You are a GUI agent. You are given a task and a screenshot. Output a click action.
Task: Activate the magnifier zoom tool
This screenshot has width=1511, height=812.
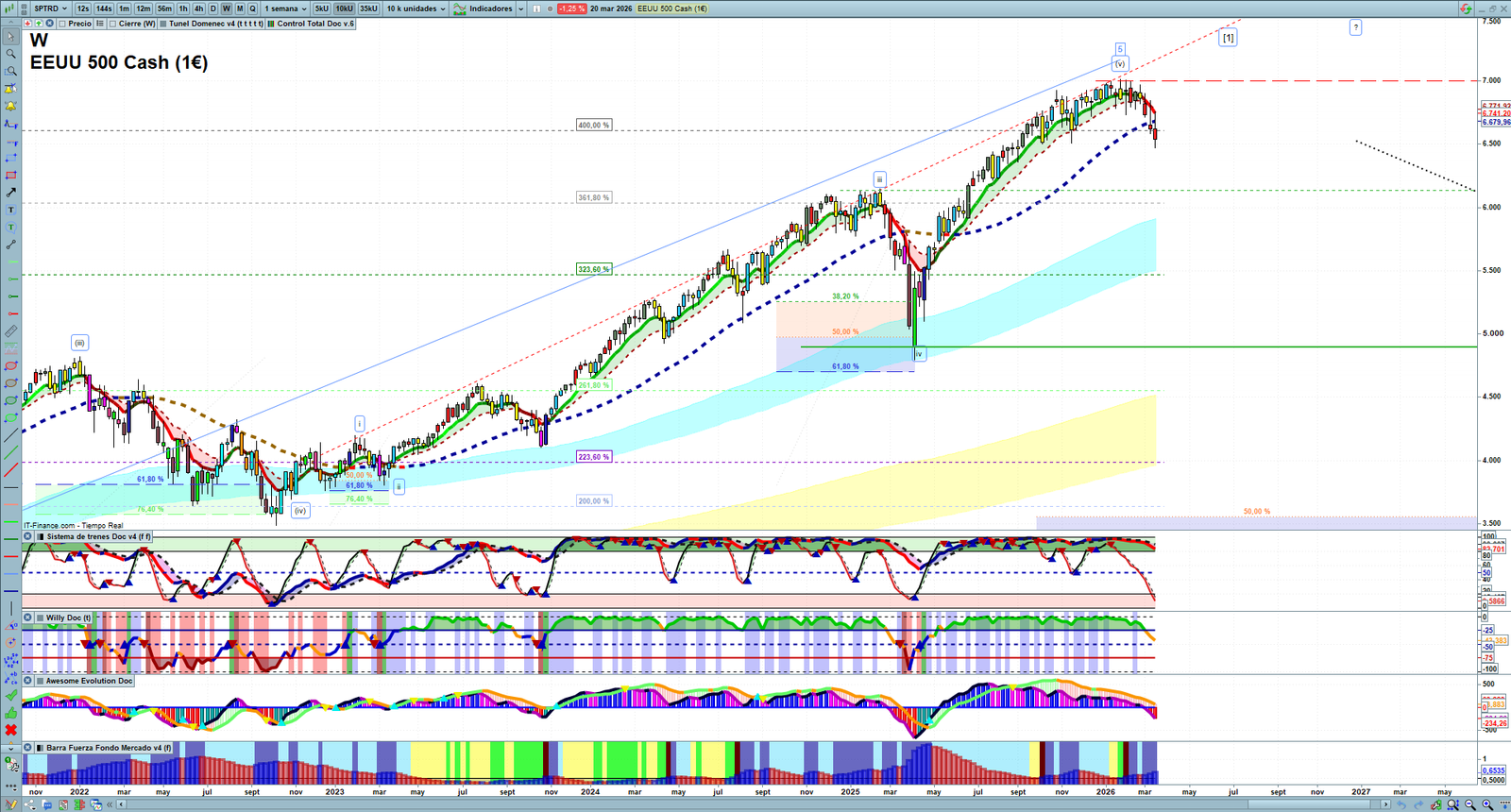tap(10, 54)
